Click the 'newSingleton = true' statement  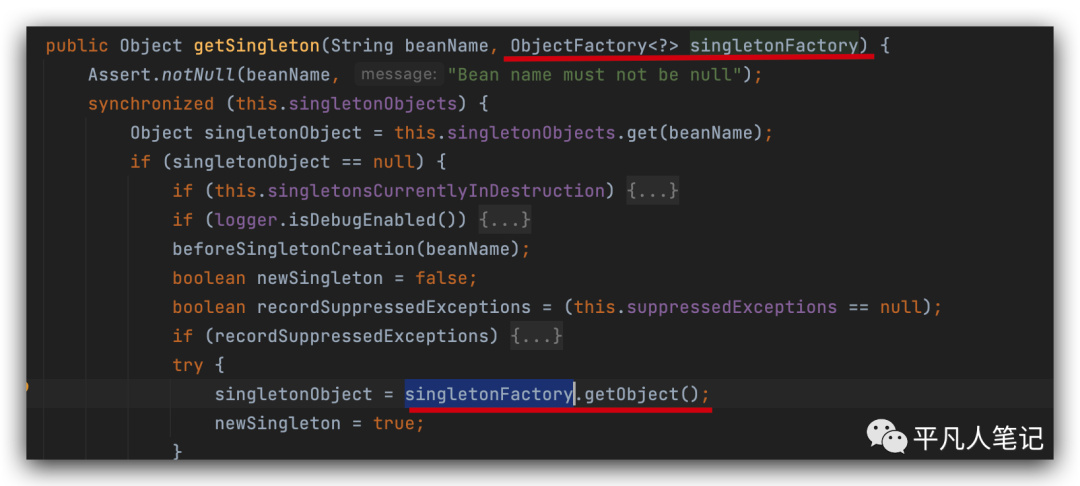pos(319,423)
